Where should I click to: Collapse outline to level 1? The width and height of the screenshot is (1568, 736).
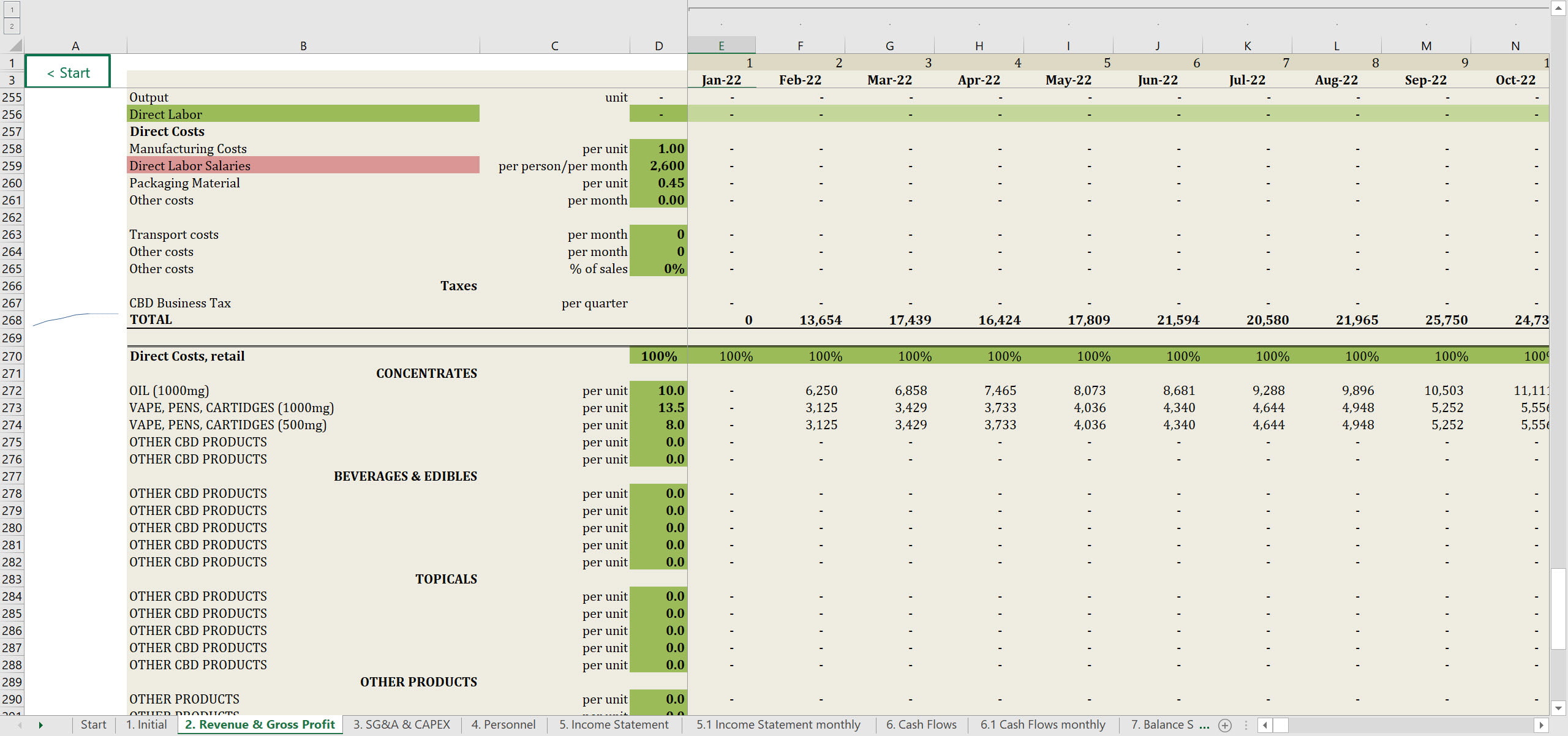pos(12,10)
